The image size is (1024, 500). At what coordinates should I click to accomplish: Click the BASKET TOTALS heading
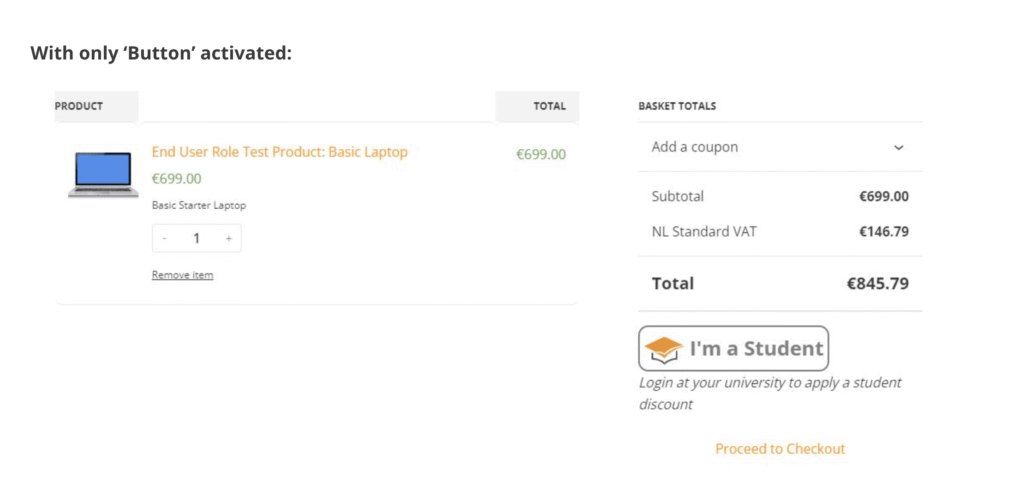[x=677, y=106]
